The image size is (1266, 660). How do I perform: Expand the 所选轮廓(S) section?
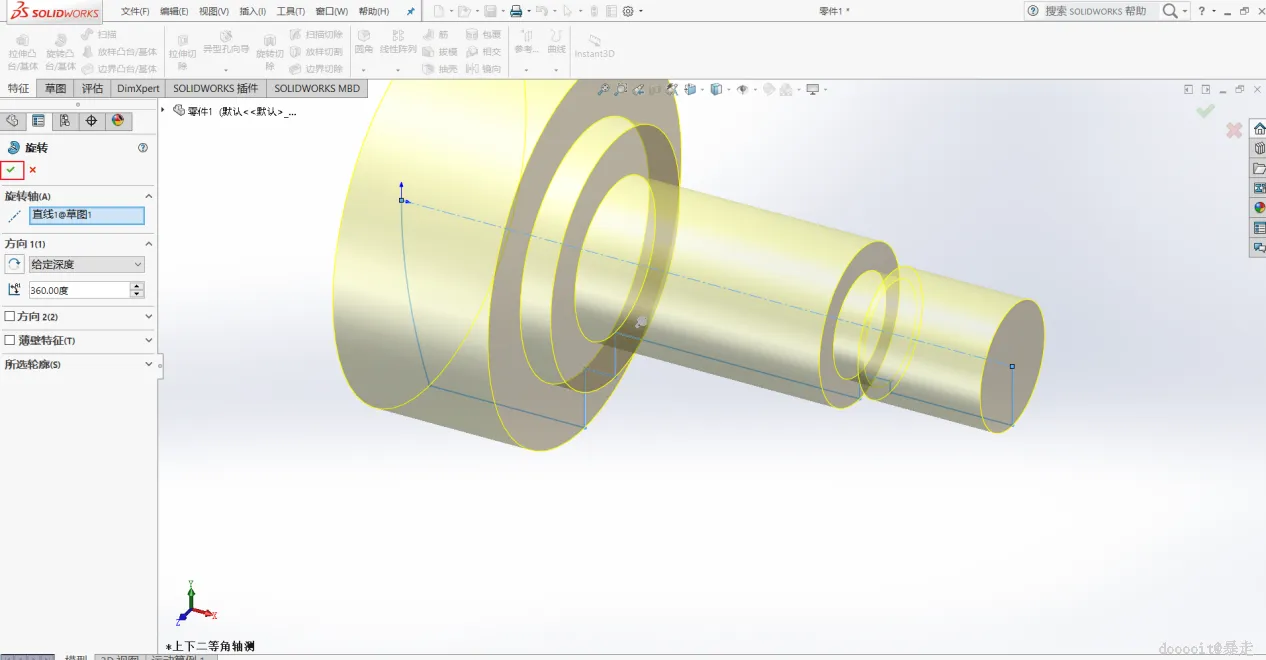149,364
